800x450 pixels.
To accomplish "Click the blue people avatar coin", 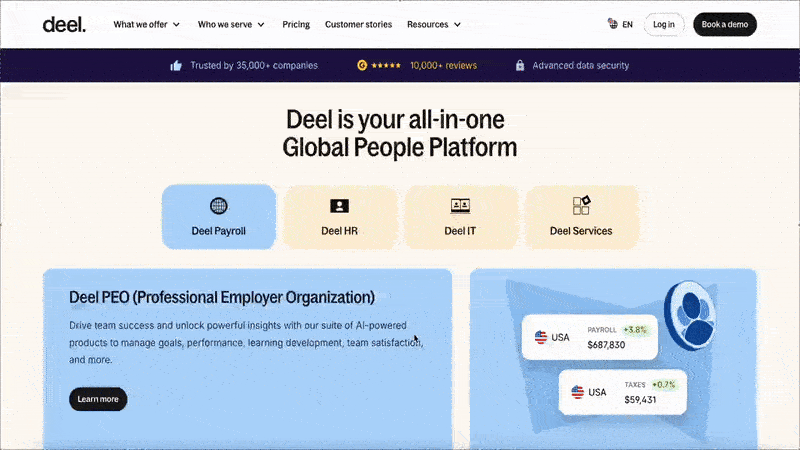I will tap(690, 315).
